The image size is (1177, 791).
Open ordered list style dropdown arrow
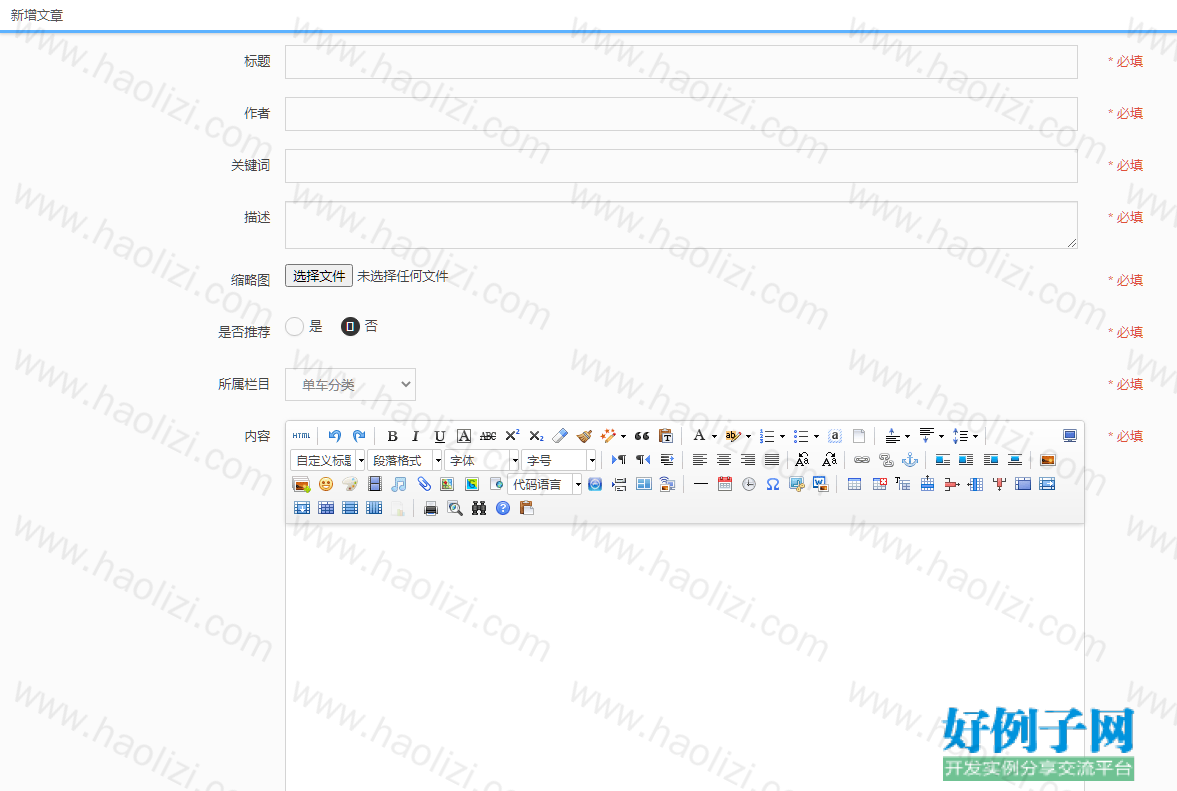pyautogui.click(x=782, y=436)
